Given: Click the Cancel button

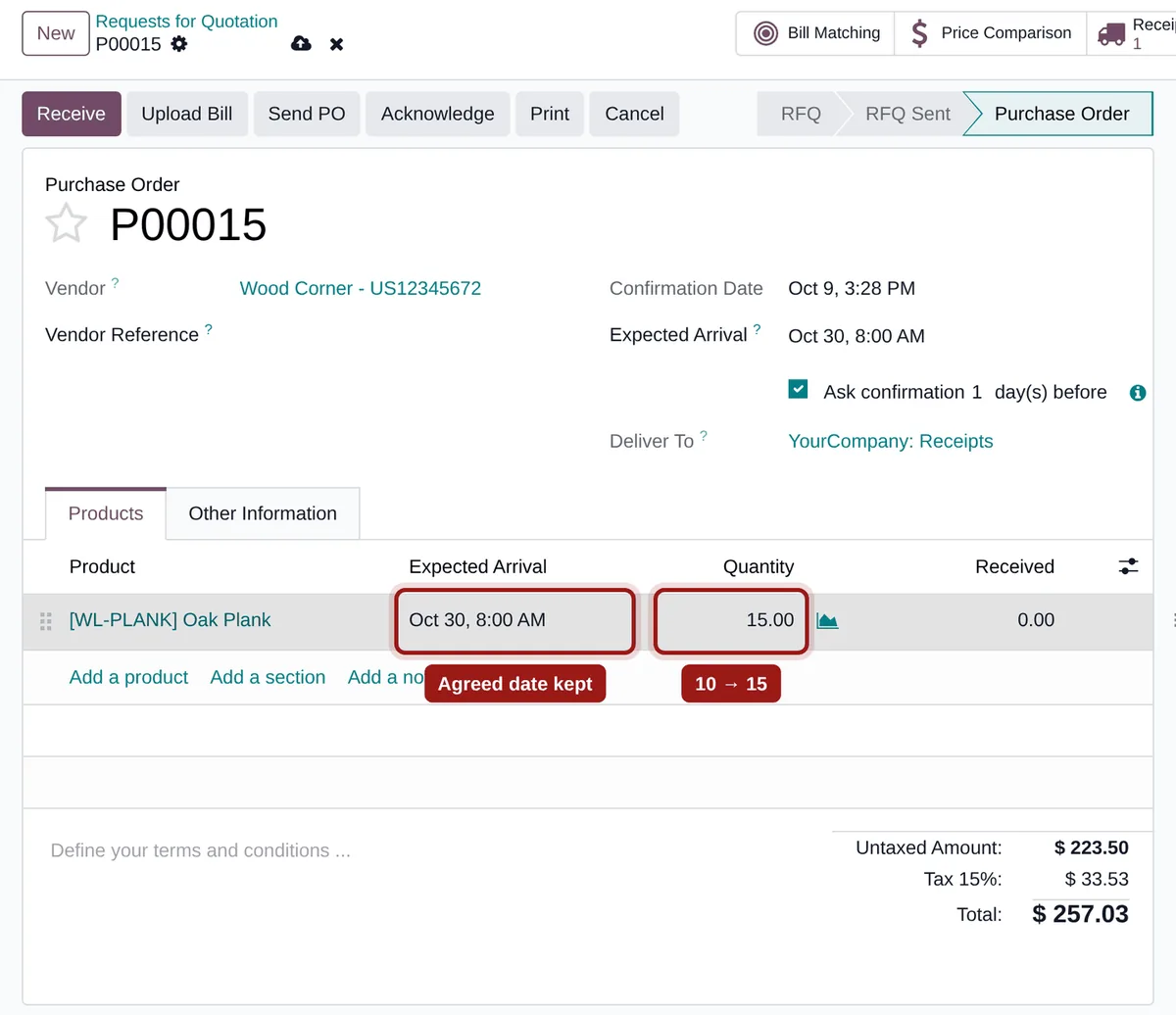Looking at the screenshot, I should pos(634,114).
